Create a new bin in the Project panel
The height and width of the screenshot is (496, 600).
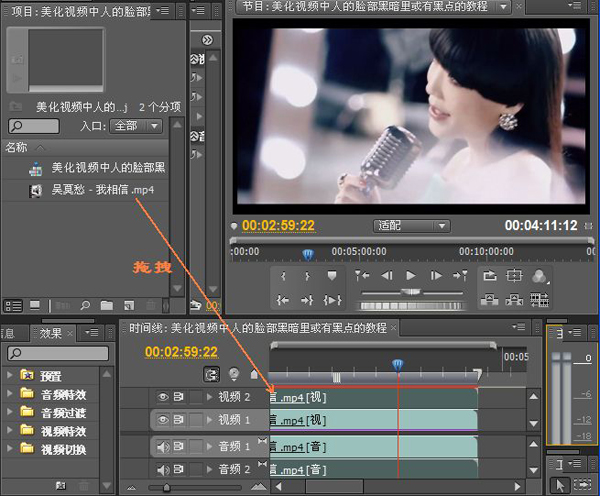click(107, 305)
